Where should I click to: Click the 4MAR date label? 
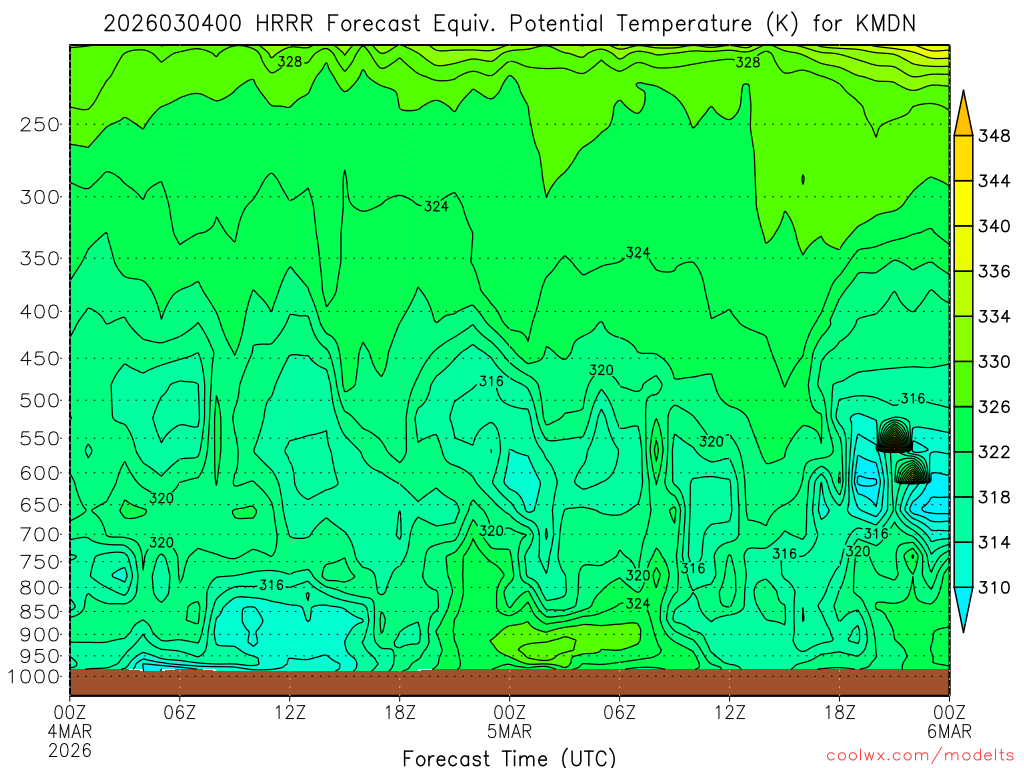coord(70,731)
